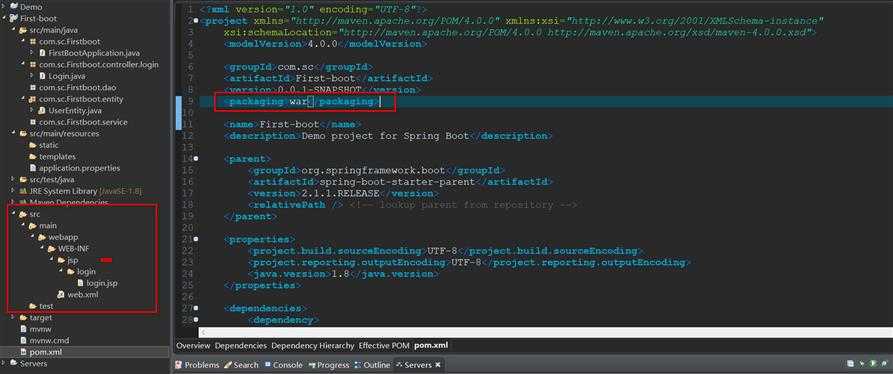Viewport: 893px width, 374px height.
Task: Open the Outline view tab
Action: coord(372,365)
